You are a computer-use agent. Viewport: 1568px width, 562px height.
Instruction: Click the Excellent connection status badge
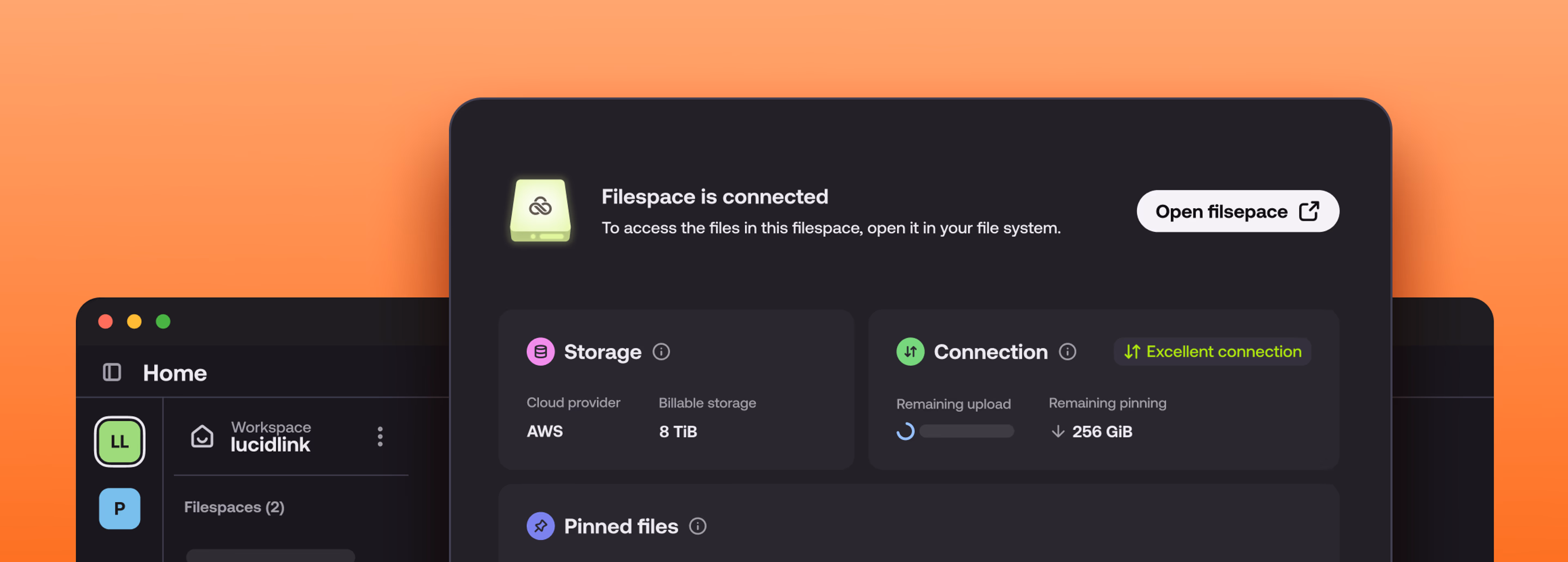pyautogui.click(x=1212, y=351)
